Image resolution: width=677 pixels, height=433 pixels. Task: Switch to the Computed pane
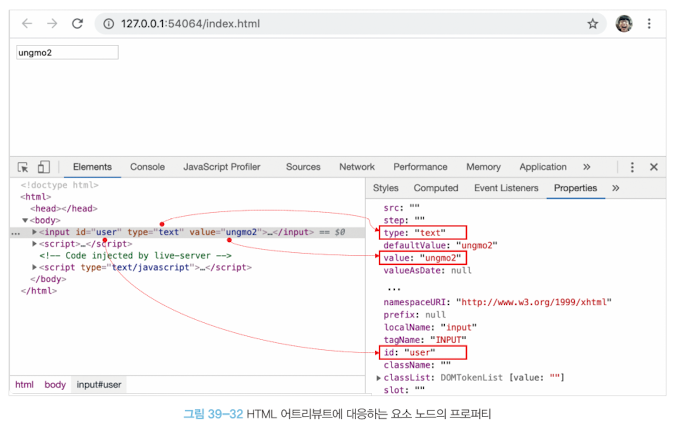(436, 188)
